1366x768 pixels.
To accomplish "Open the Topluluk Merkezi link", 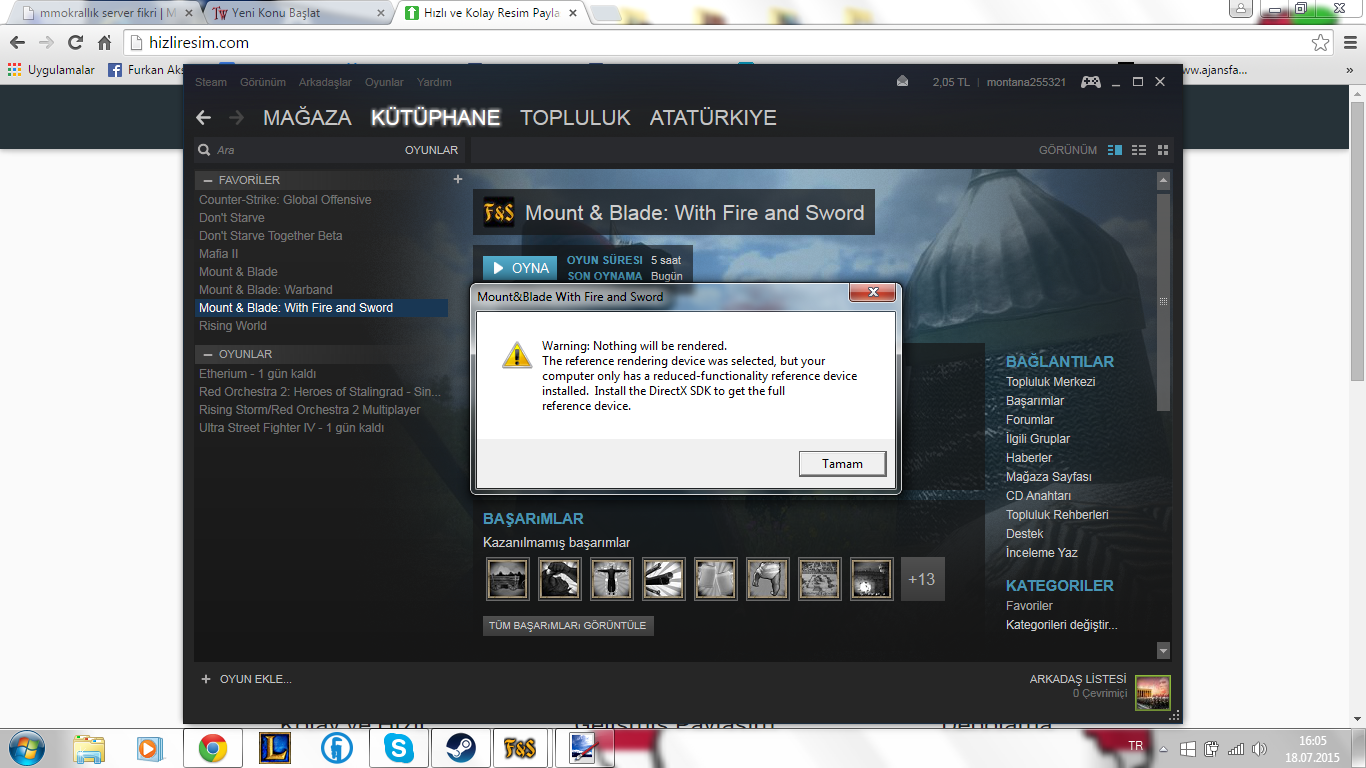I will click(x=1050, y=382).
